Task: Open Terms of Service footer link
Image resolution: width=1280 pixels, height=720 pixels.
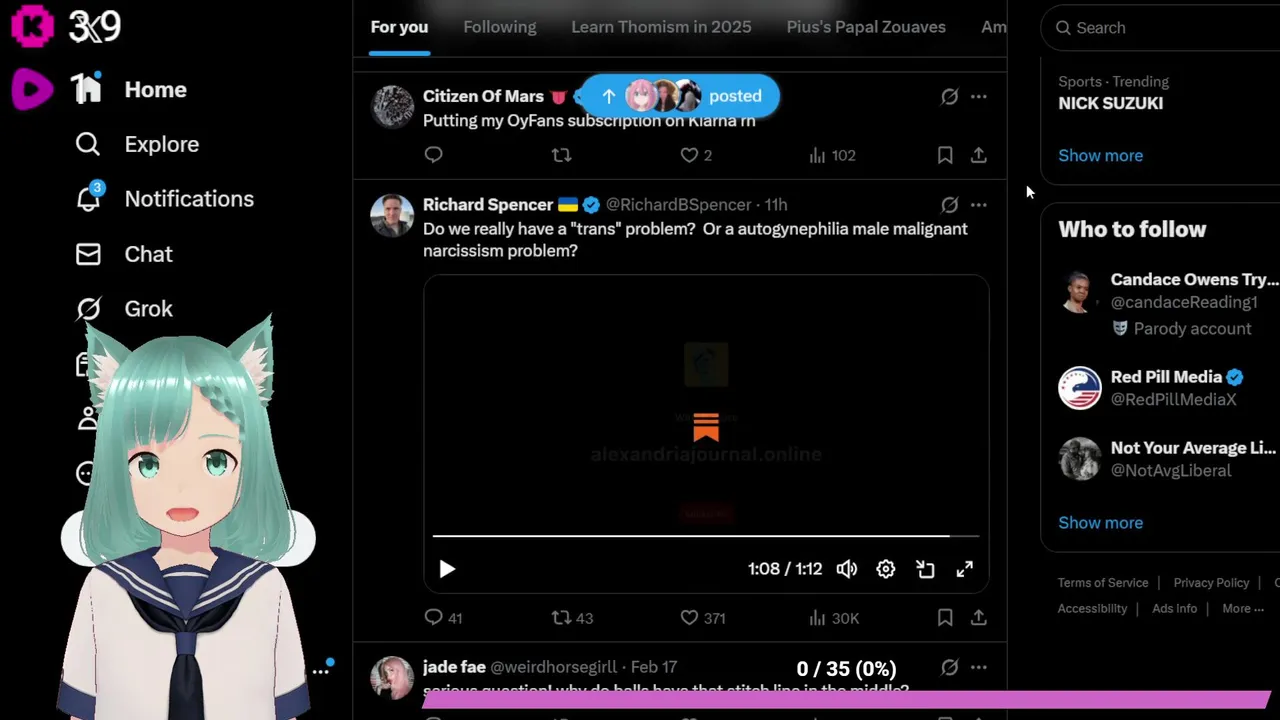Action: pos(1103,583)
